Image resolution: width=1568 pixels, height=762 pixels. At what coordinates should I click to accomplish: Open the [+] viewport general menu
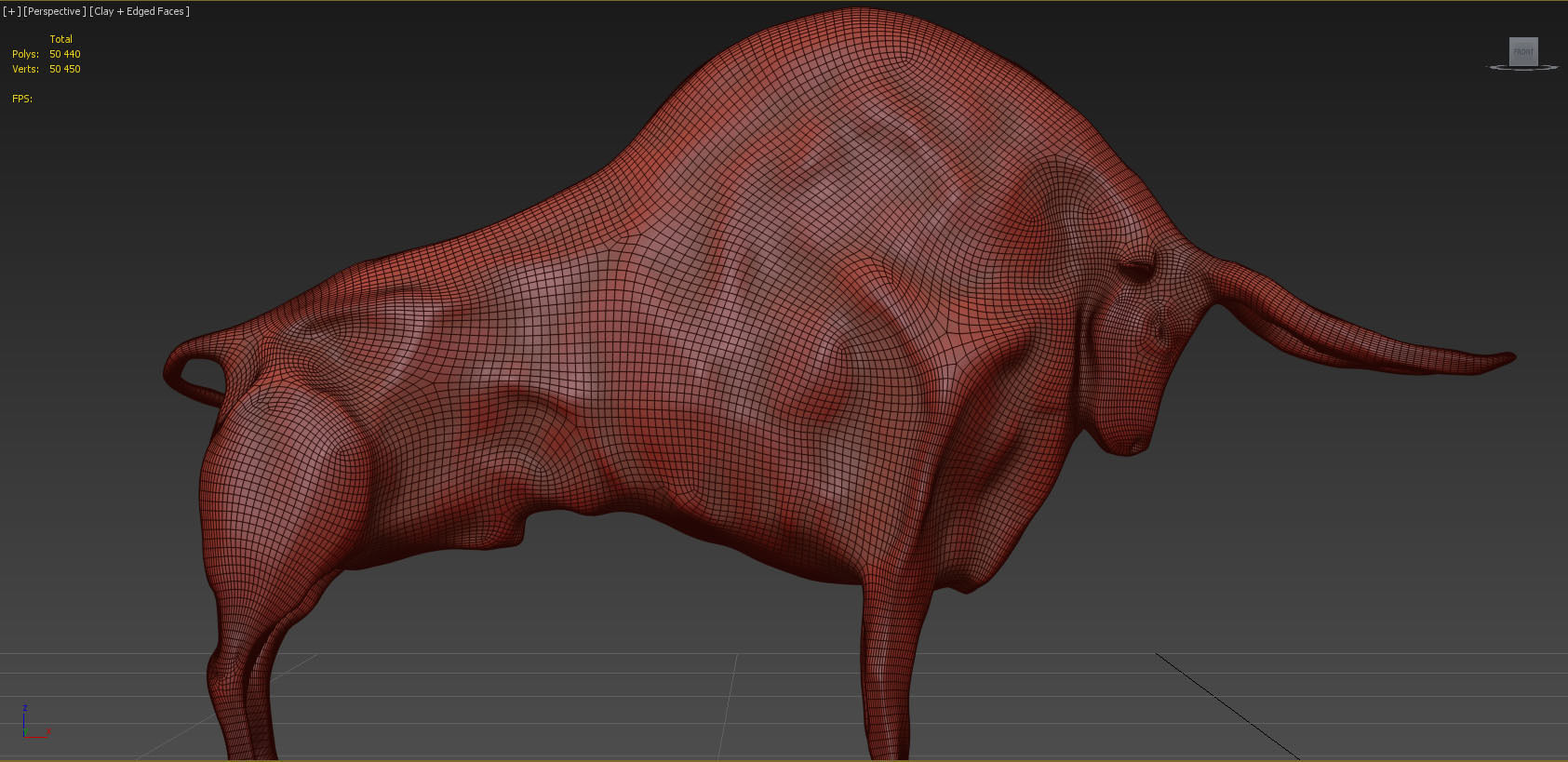11,11
